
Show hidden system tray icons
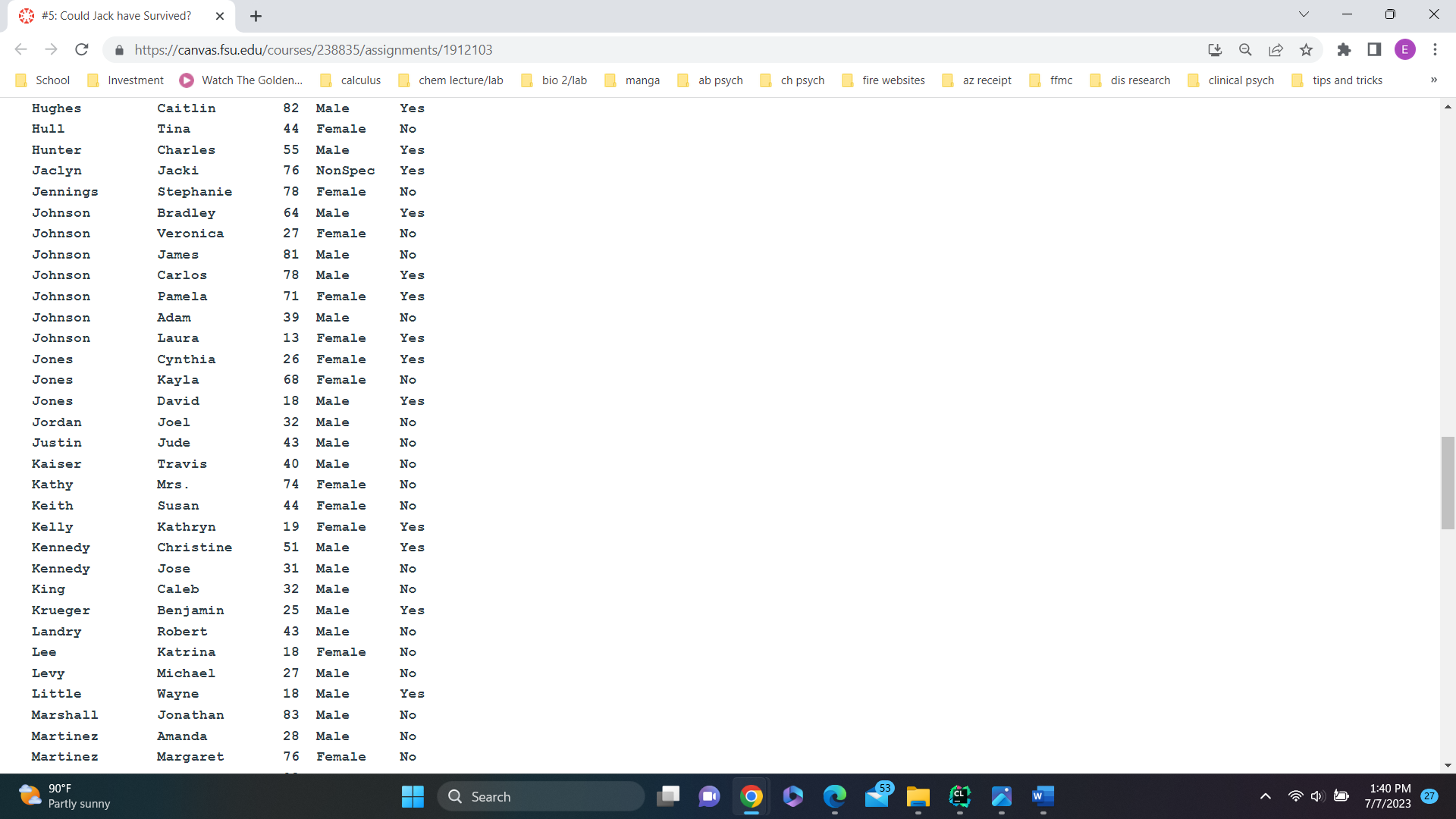click(1265, 796)
